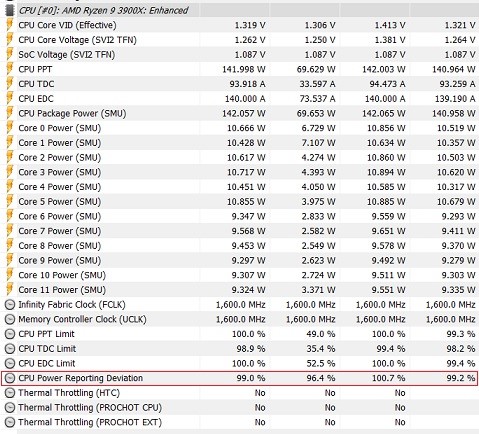Viewport: 479px width, 434px height.
Task: Click the 49.0 % CPU PPT Limit value
Action: tap(321, 334)
